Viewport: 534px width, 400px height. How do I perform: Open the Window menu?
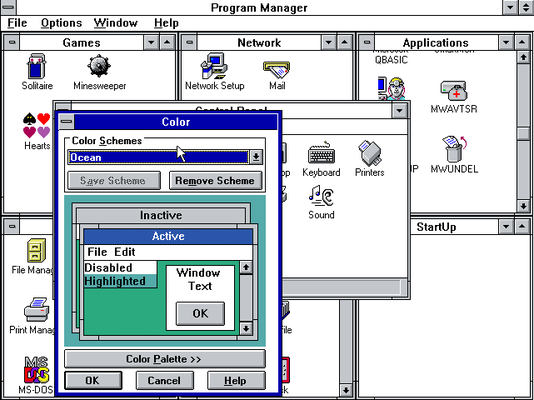pyautogui.click(x=116, y=23)
